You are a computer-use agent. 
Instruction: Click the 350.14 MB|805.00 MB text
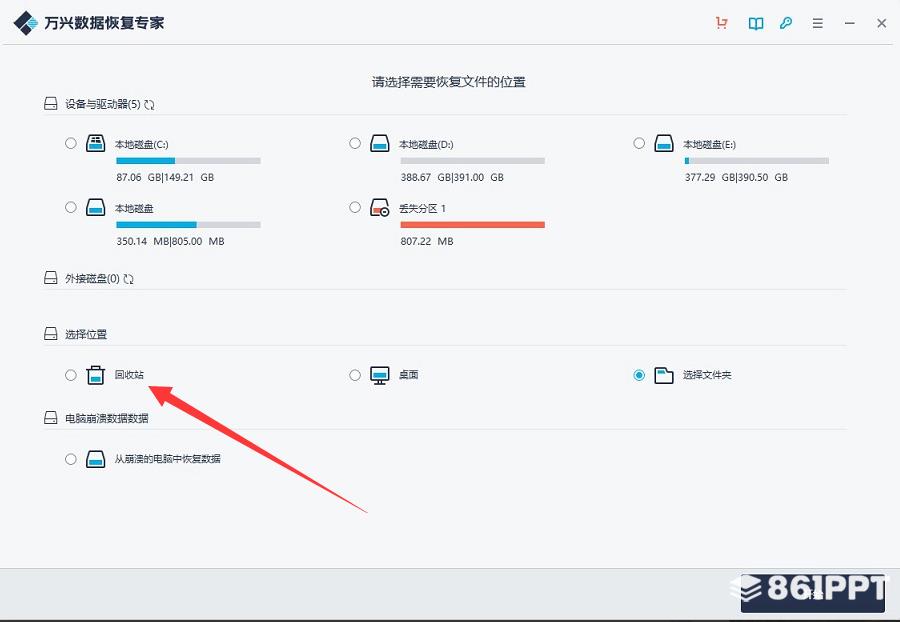point(170,242)
